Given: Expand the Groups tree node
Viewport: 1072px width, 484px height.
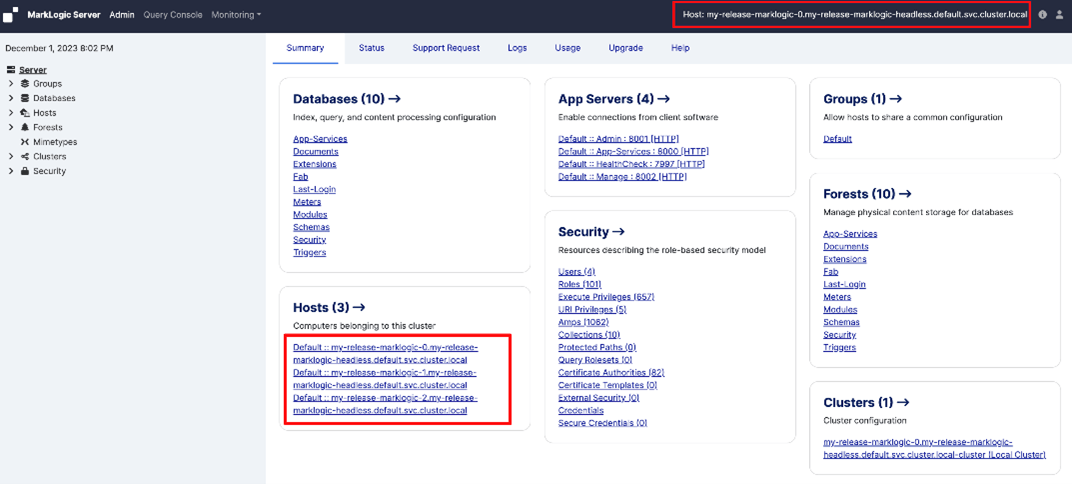Looking at the screenshot, I should 11,84.
